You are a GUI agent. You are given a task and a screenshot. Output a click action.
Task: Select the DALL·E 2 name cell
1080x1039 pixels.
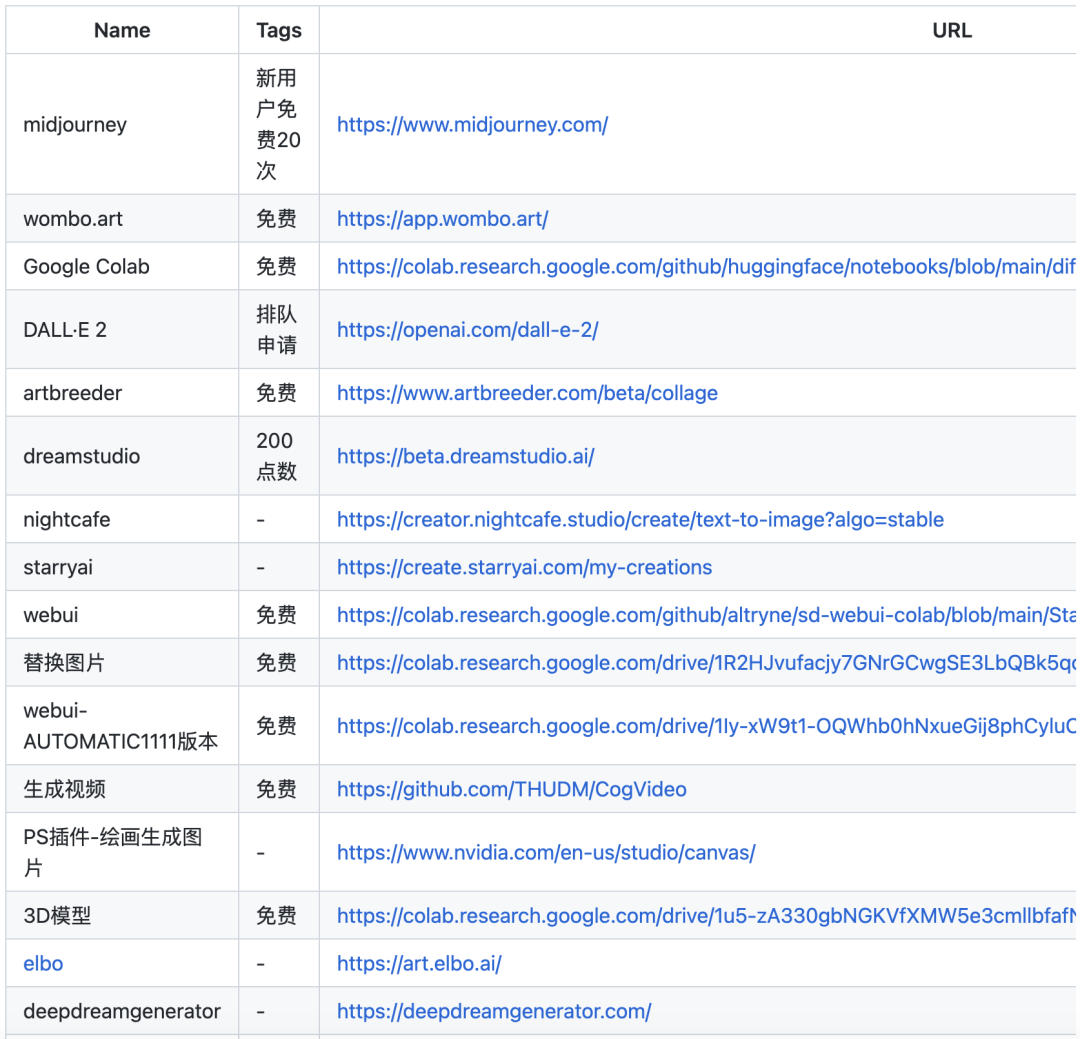123,330
